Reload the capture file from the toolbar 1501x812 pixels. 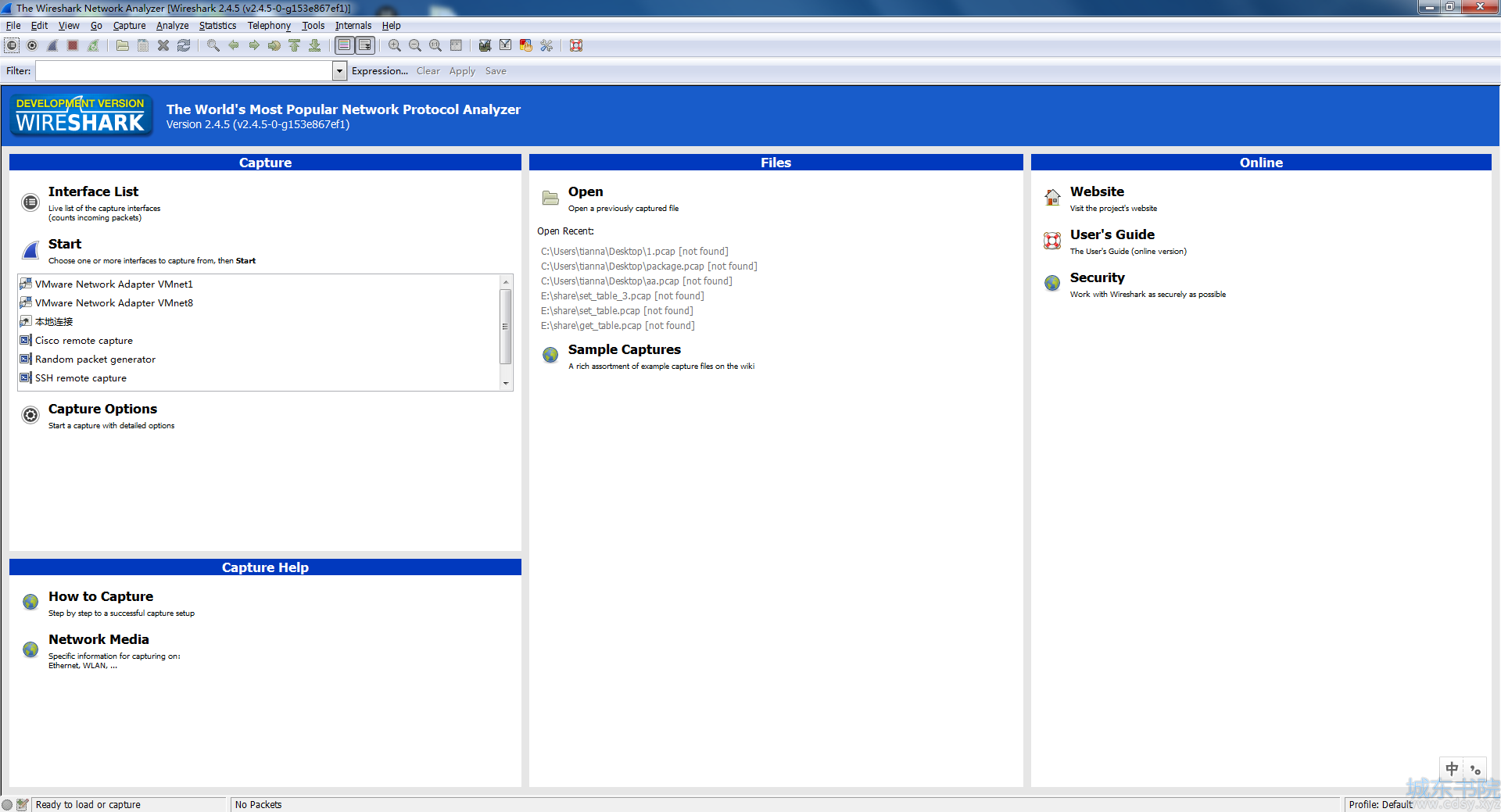click(x=184, y=45)
